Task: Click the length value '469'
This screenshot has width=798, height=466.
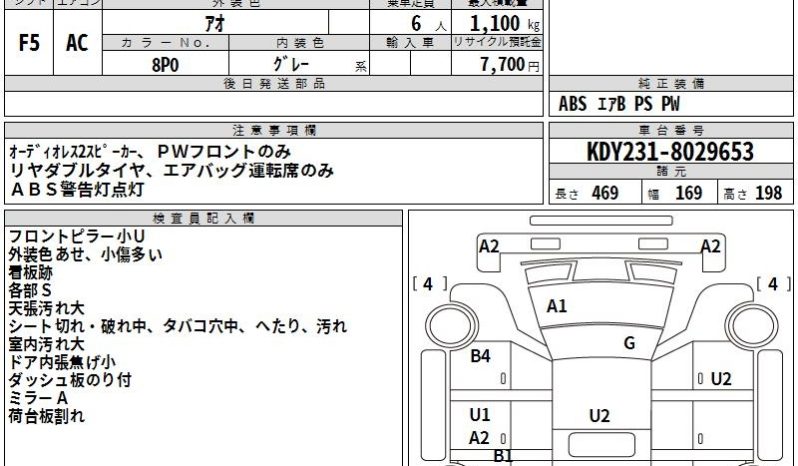Action: pos(605,193)
